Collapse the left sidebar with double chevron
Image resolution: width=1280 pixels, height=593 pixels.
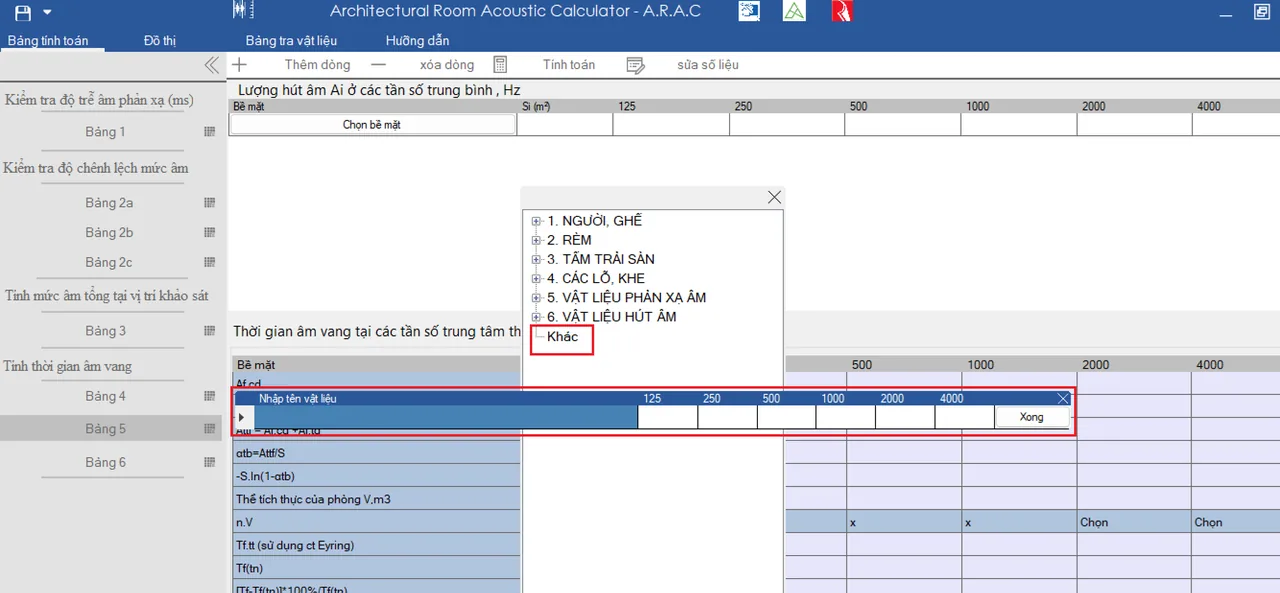(x=211, y=65)
